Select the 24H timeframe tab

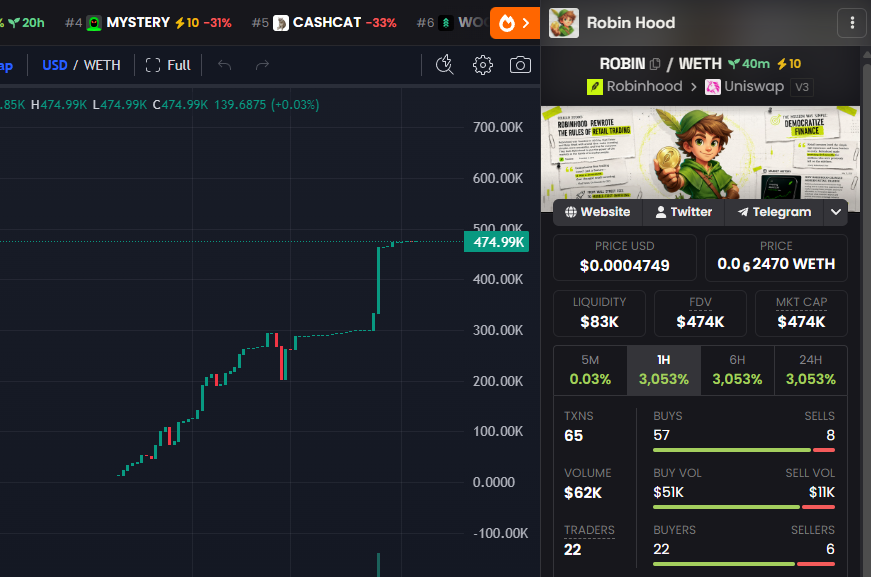pos(810,370)
